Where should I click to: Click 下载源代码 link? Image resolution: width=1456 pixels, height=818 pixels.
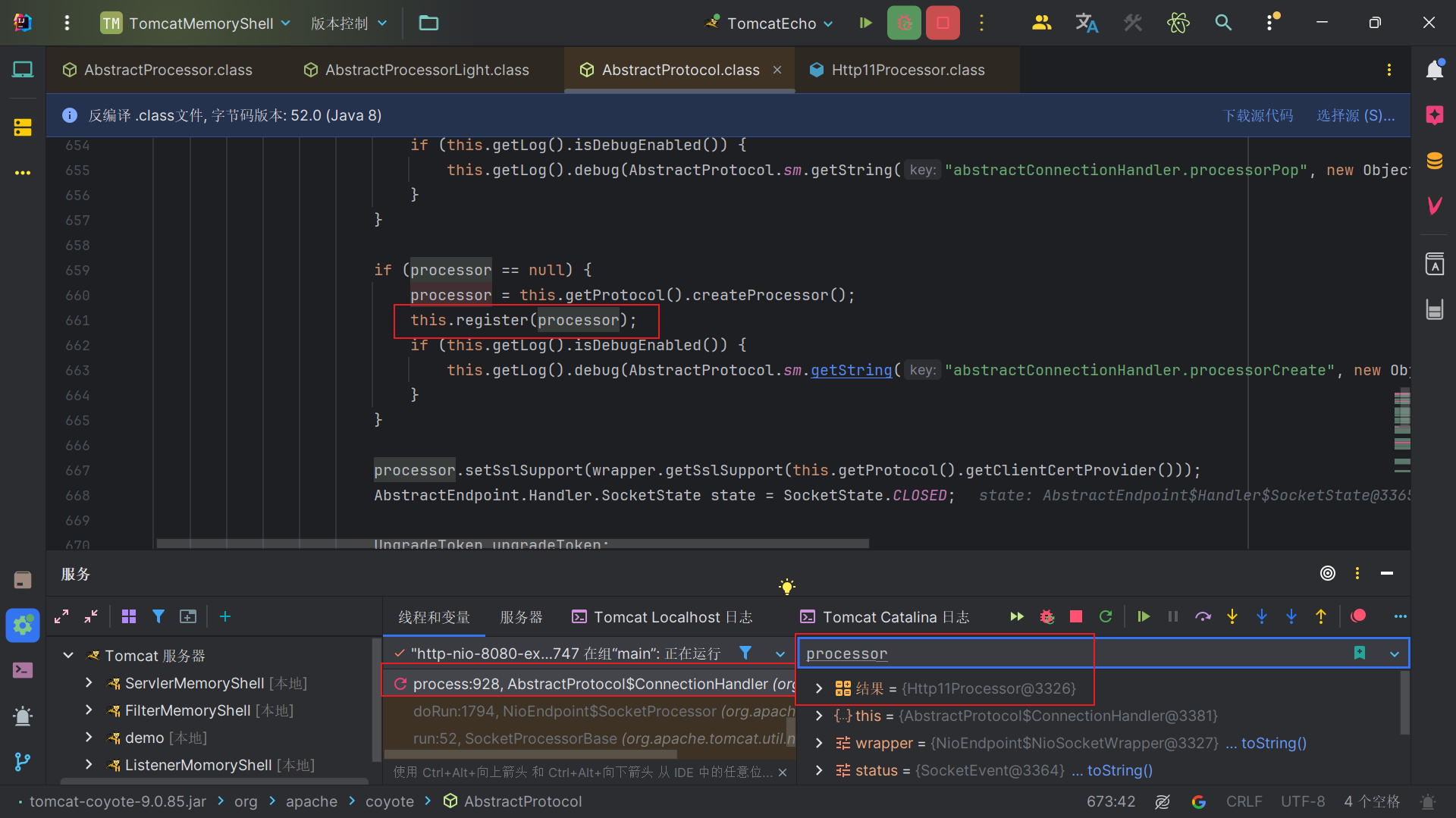(1258, 115)
